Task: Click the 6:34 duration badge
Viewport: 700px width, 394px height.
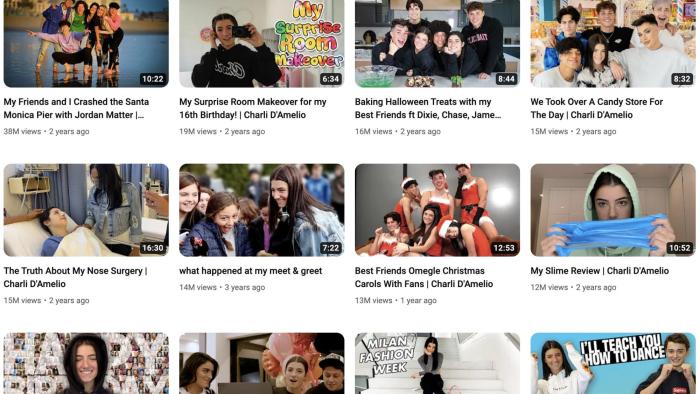Action: click(x=331, y=79)
